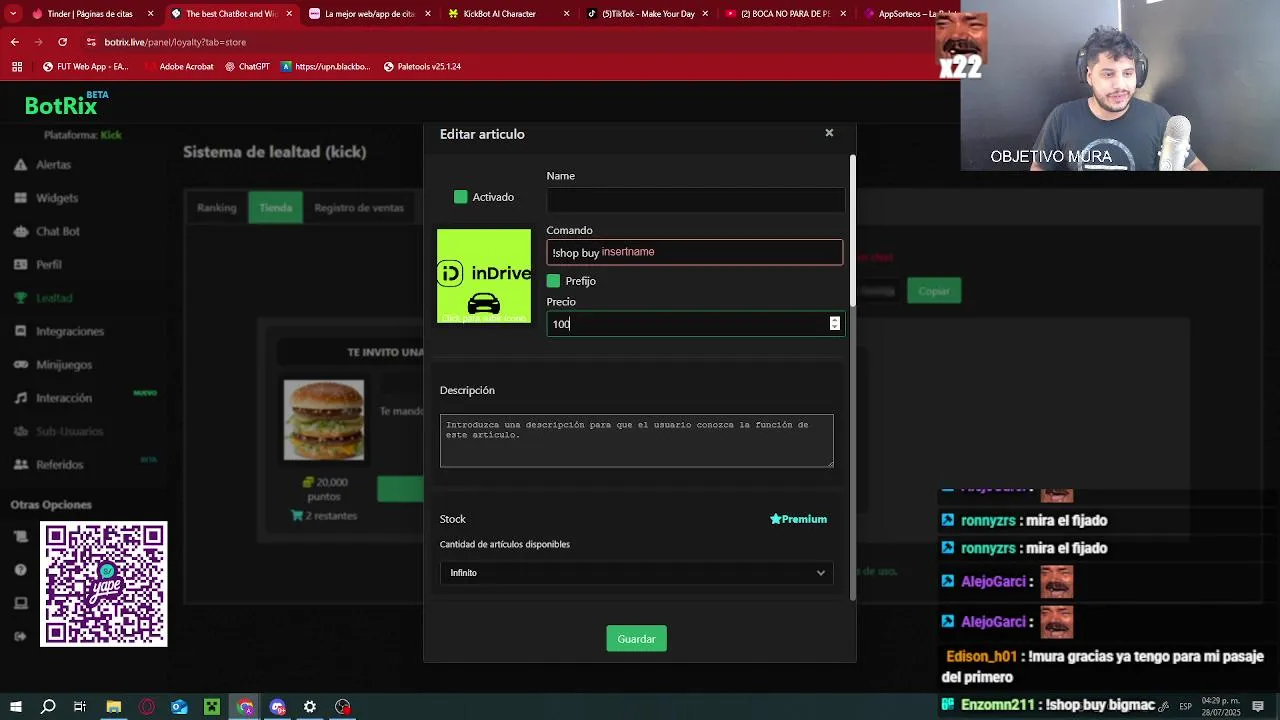The width and height of the screenshot is (1280, 720).
Task: Click the Interacción music note icon
Action: (x=20, y=398)
